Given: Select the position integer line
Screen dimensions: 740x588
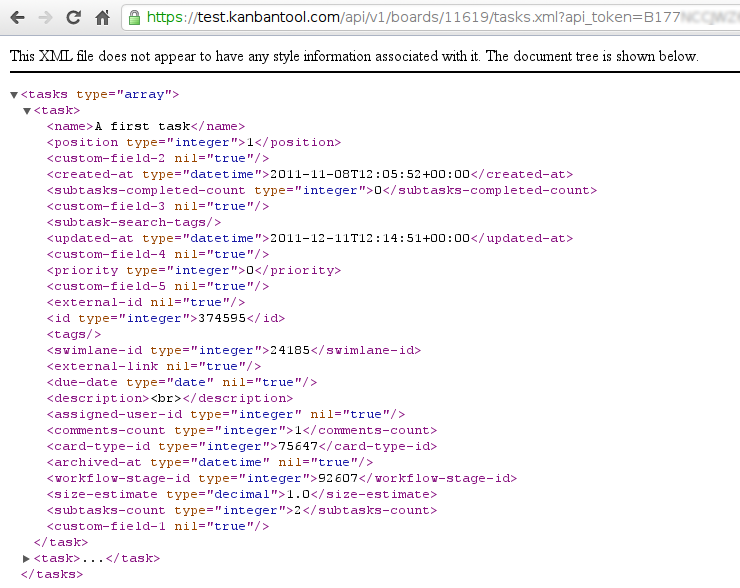Looking at the screenshot, I should click(x=194, y=143).
